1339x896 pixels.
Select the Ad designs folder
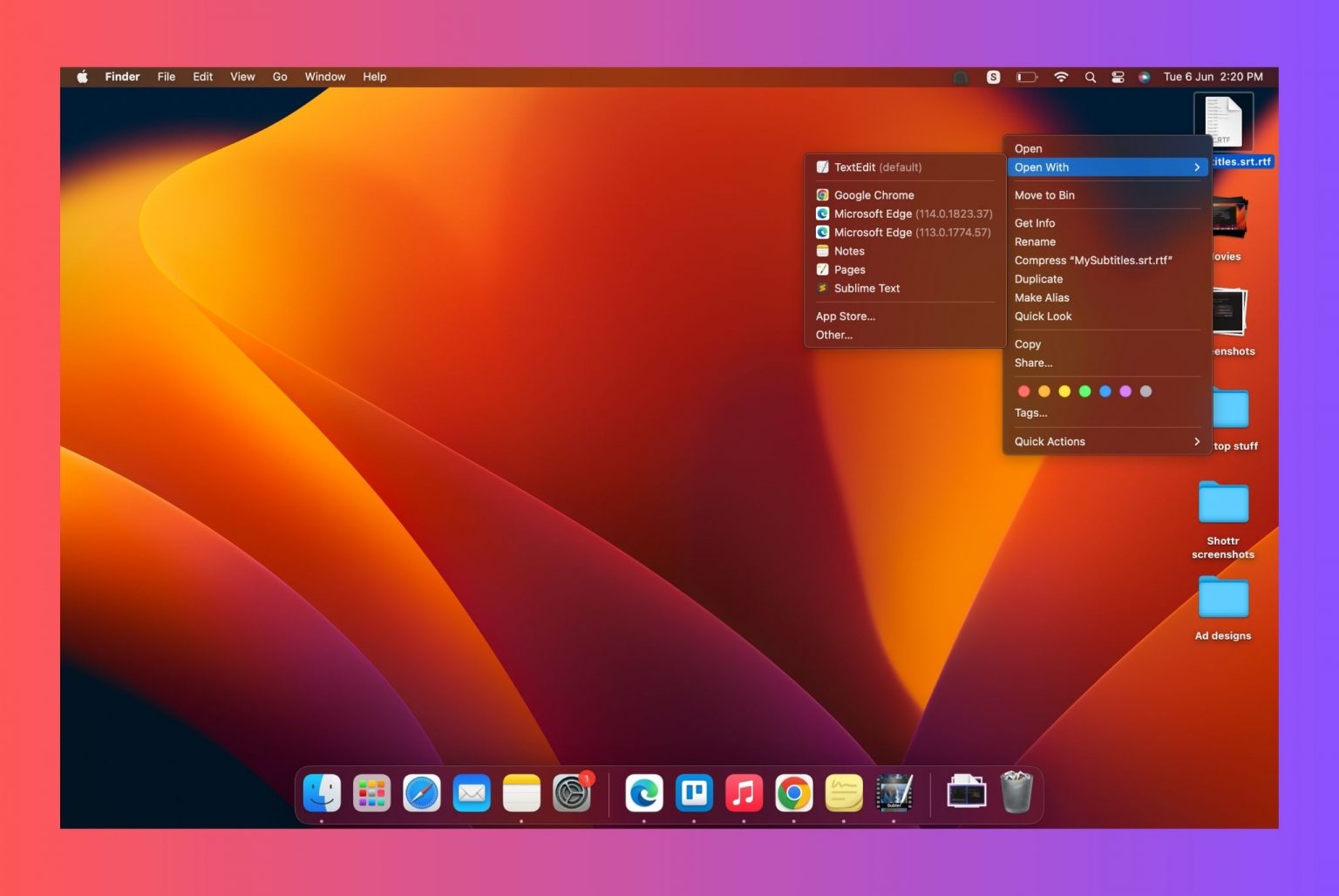1223,600
